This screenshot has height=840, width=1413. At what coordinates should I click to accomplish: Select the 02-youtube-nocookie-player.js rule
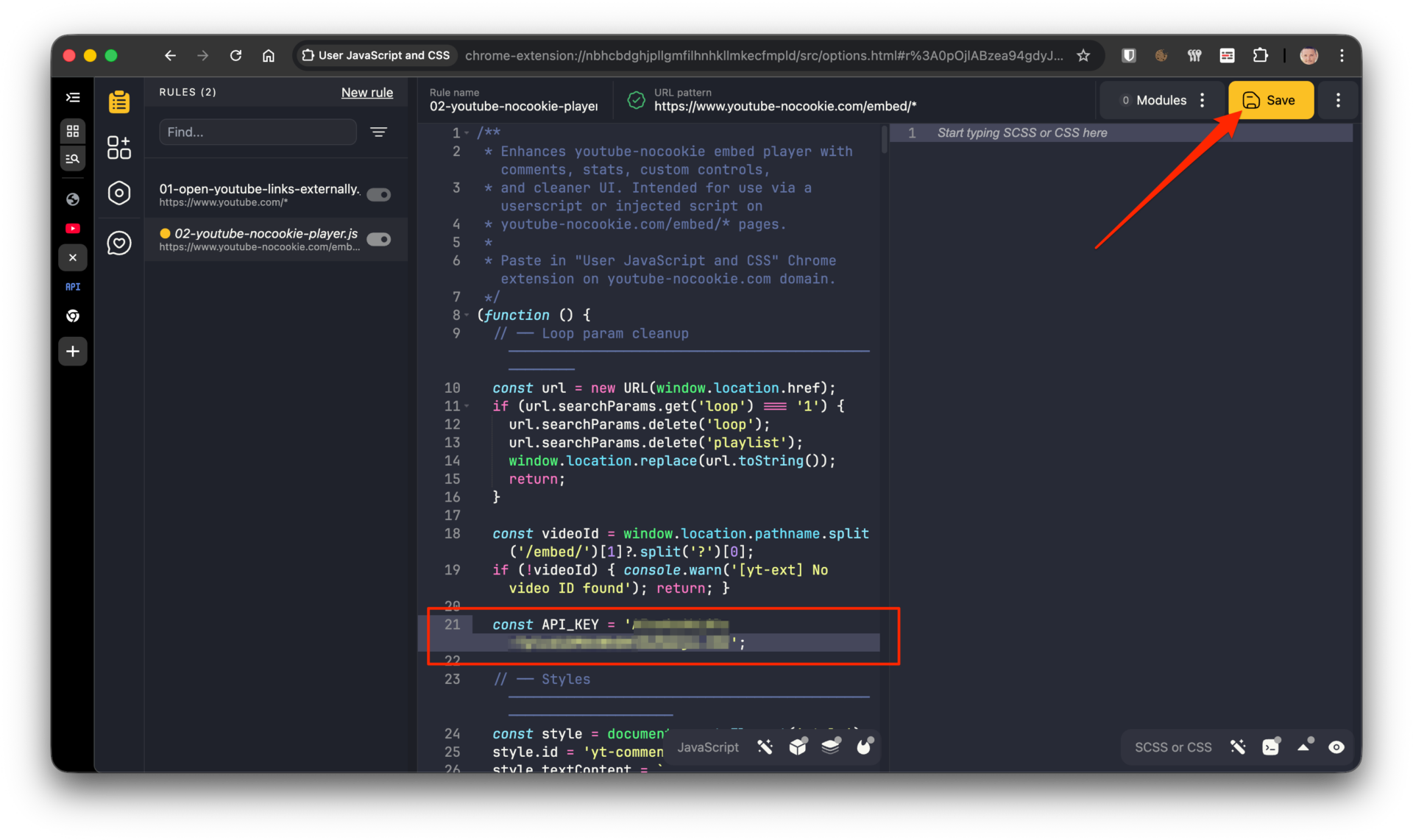[x=276, y=239]
